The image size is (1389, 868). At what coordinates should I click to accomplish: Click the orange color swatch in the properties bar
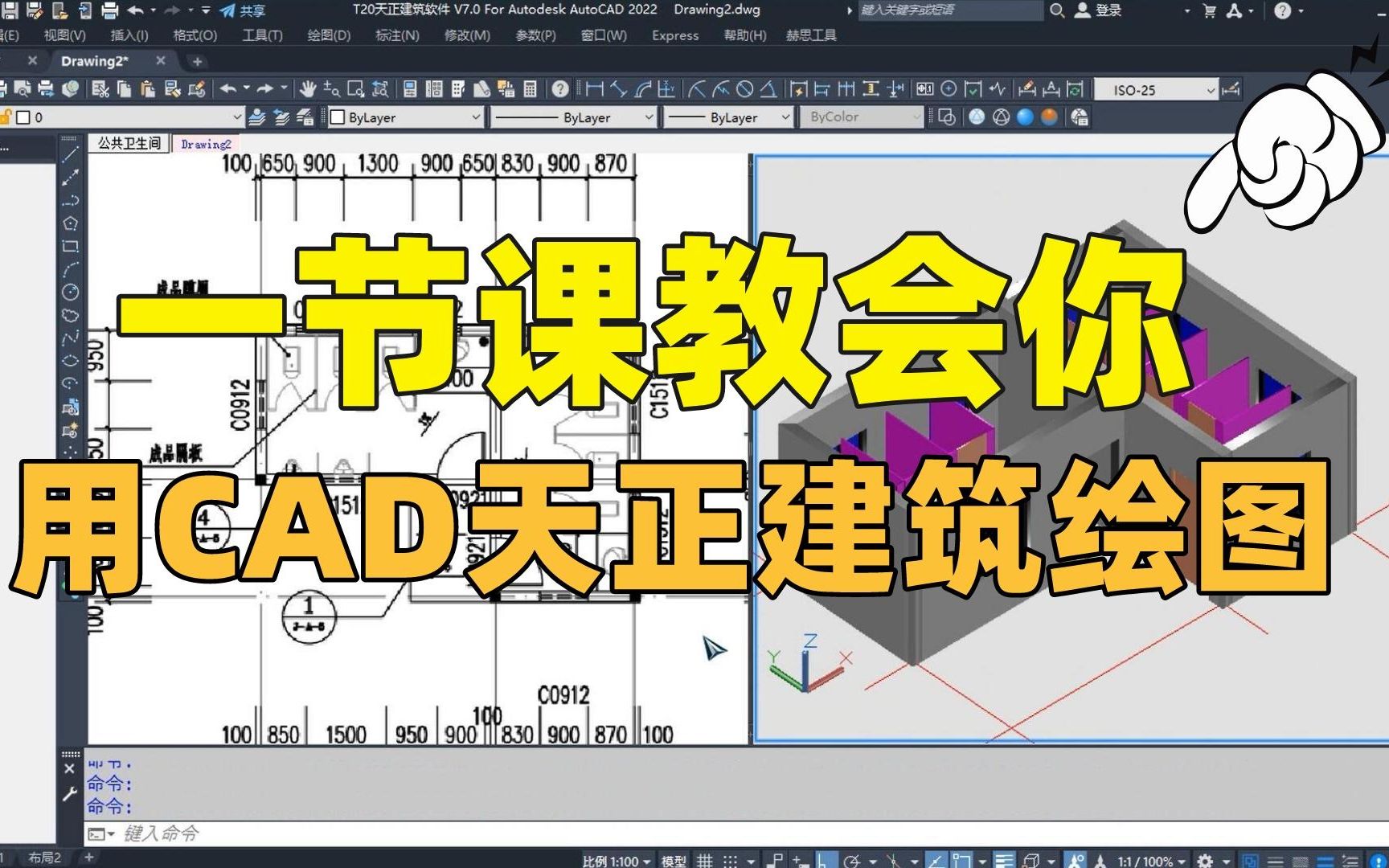coord(1049,117)
